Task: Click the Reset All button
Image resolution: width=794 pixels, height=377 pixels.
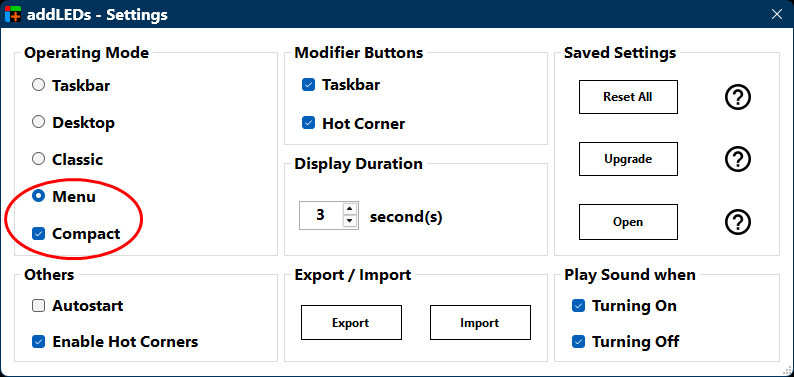Action: pyautogui.click(x=628, y=97)
